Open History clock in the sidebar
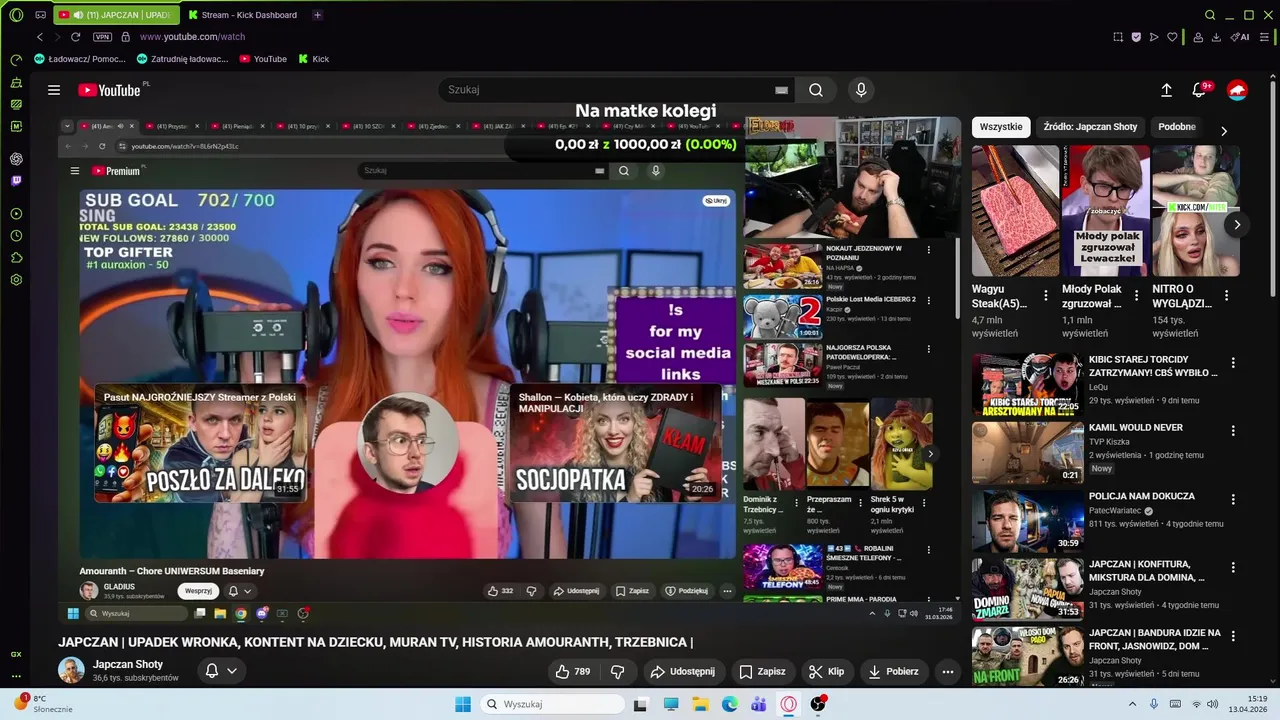 coord(16,236)
